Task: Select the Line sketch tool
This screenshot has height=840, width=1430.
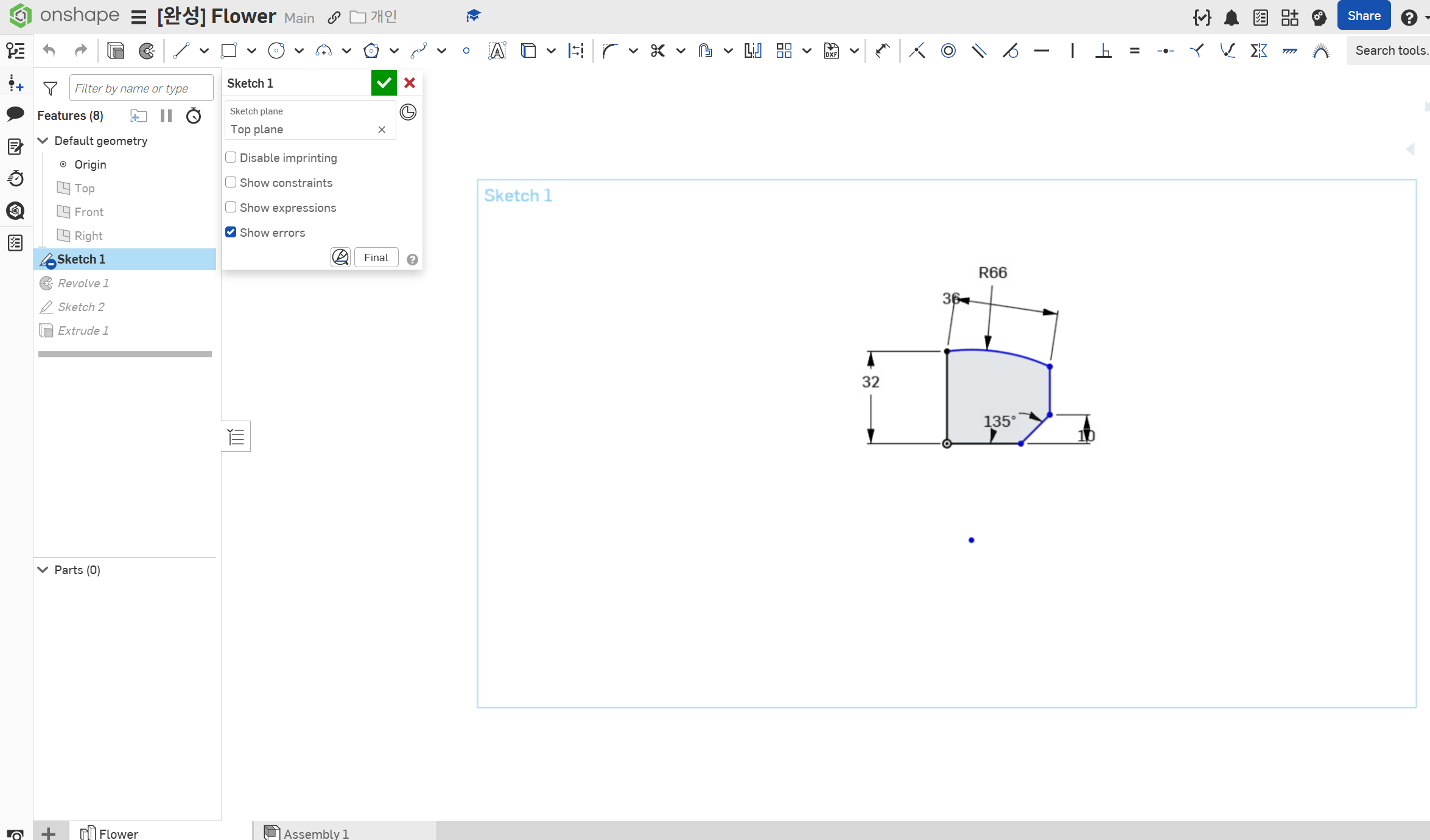Action: coord(181,51)
